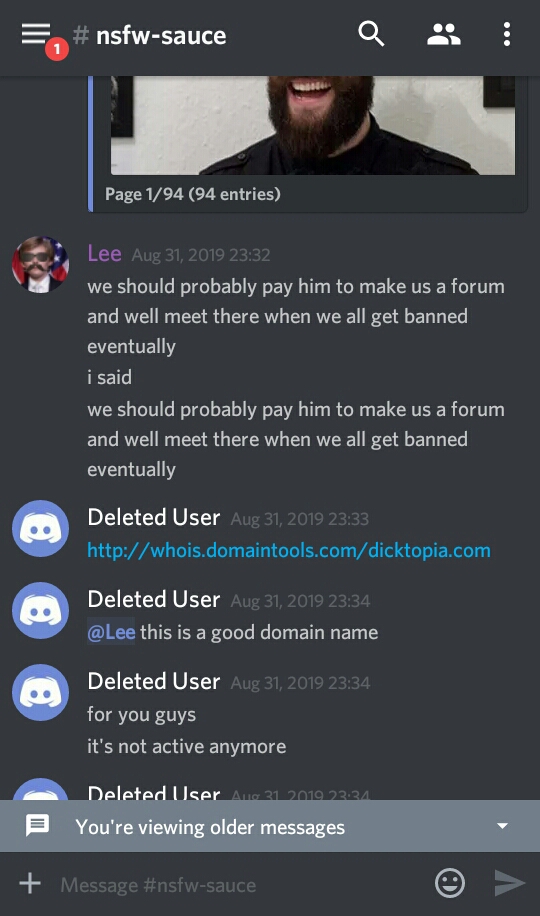
Task: Tap the "You're viewing older messages" banner
Action: pyautogui.click(x=270, y=826)
